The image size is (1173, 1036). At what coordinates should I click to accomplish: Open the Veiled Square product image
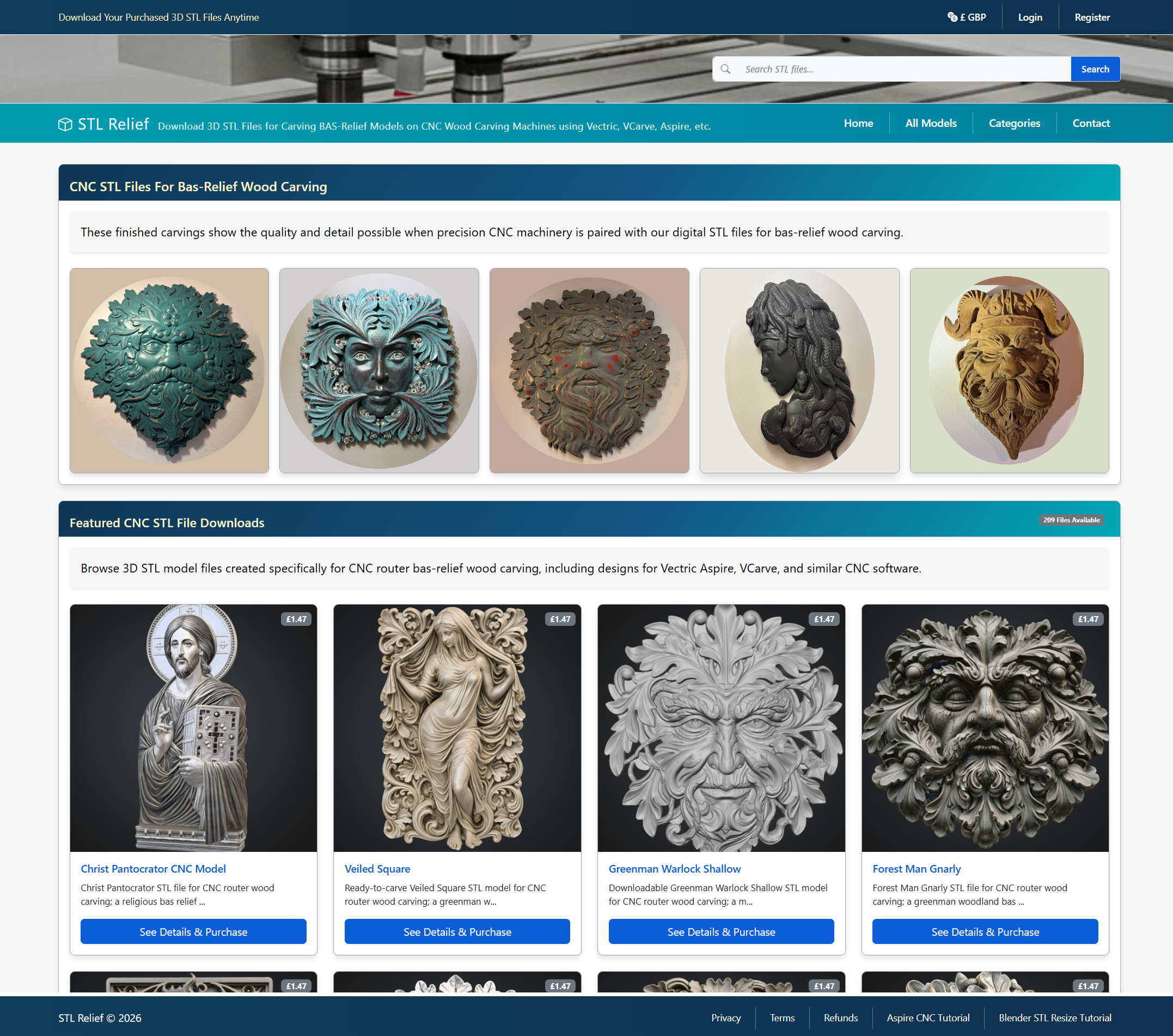(457, 728)
